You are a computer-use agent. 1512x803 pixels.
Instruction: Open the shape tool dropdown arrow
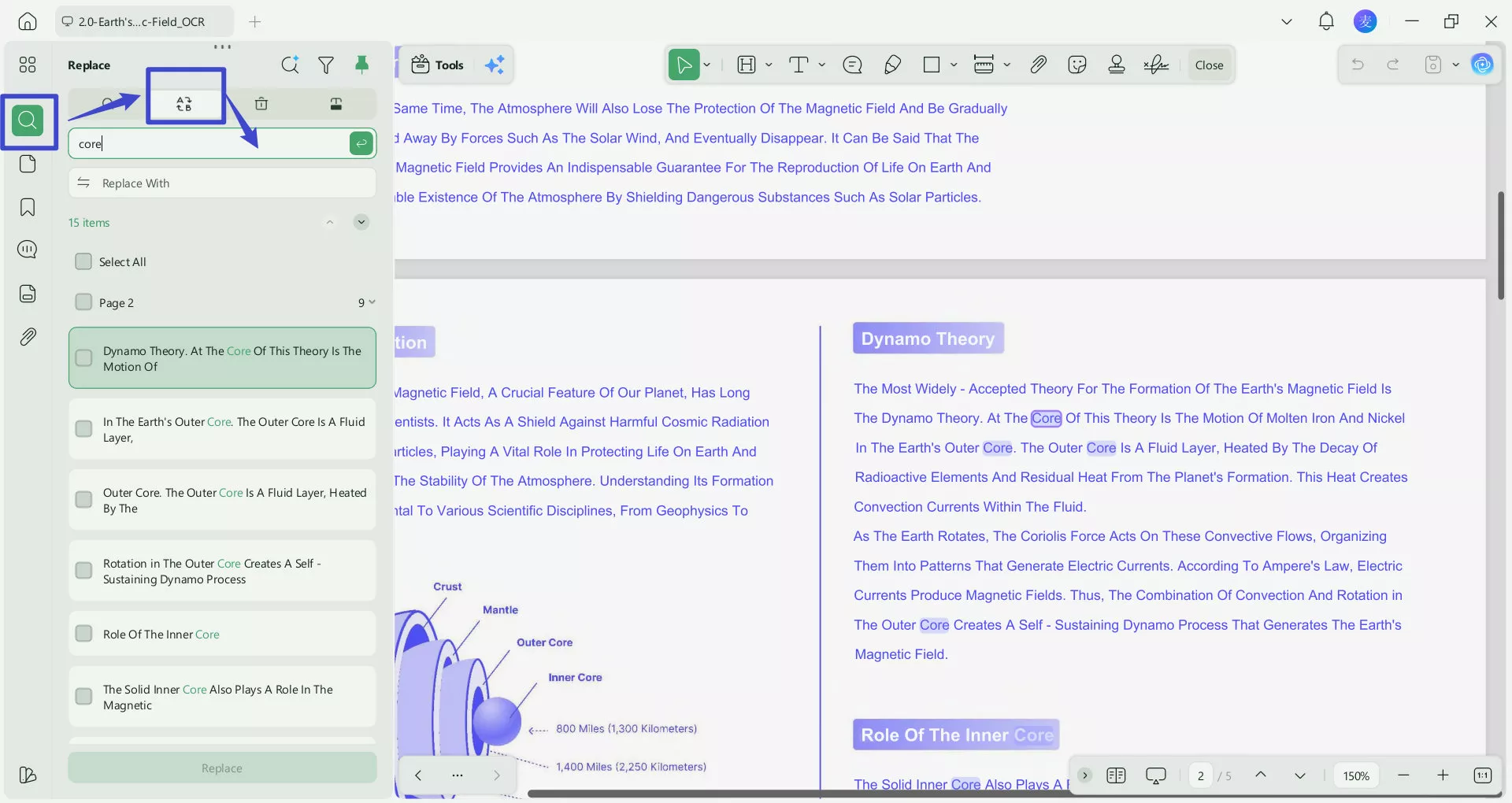click(x=954, y=65)
